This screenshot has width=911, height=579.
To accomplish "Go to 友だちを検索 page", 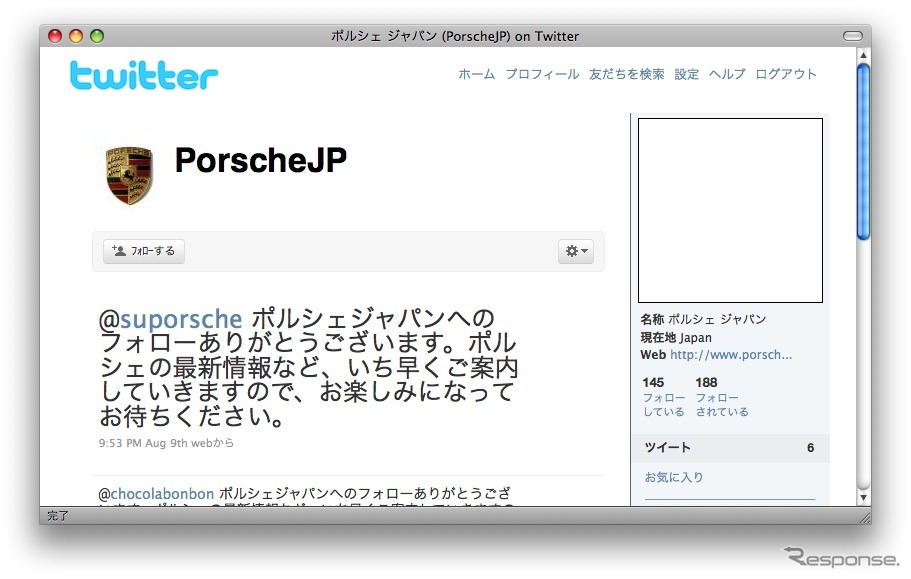I will pos(627,74).
